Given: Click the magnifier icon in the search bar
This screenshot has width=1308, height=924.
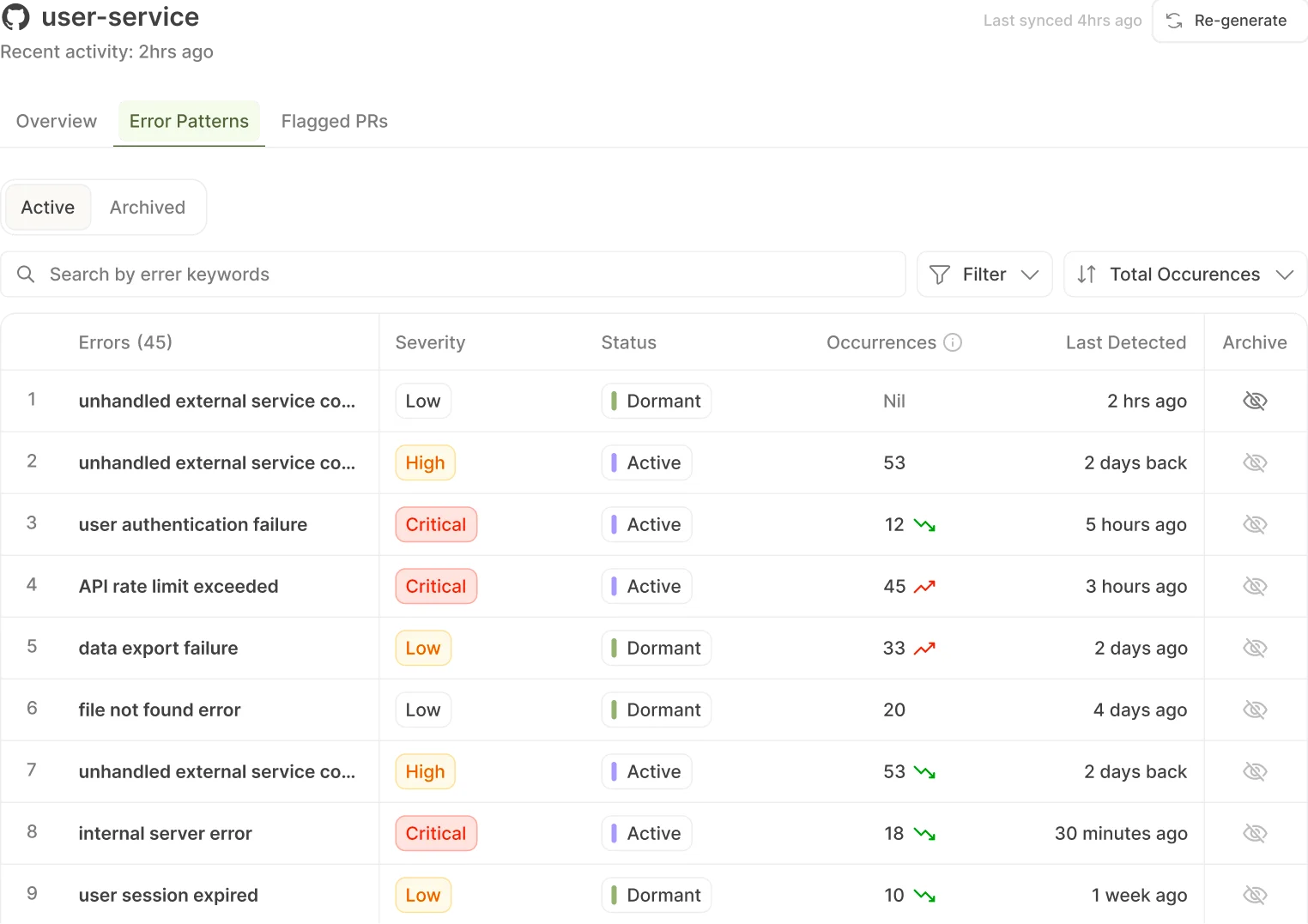Looking at the screenshot, I should (x=26, y=274).
